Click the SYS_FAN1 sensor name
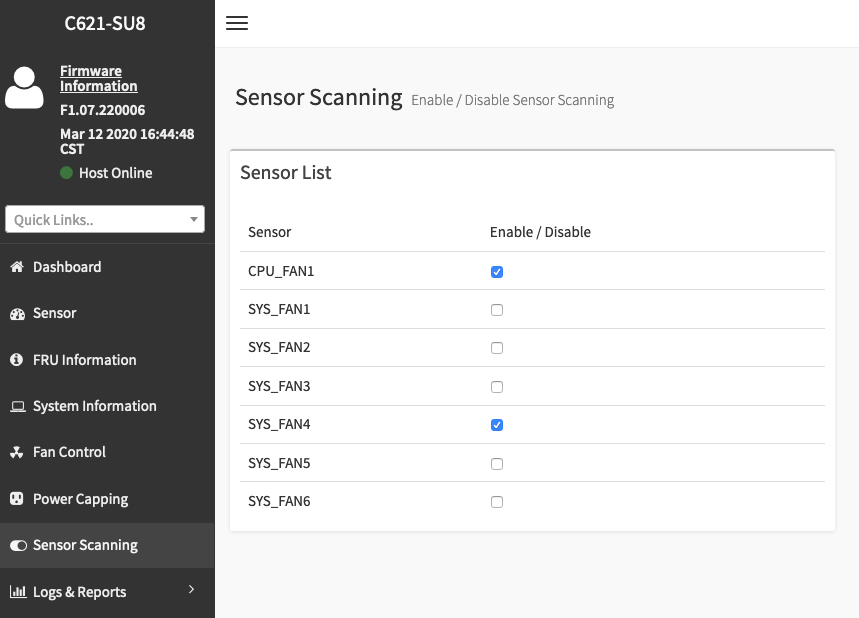Screen dimensions: 859x618 279,309
